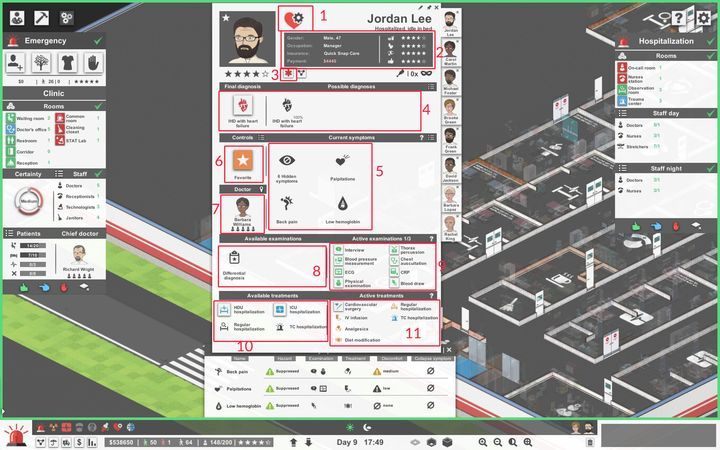Expand the list icon next to Controls
The image size is (720, 450).
[261, 137]
